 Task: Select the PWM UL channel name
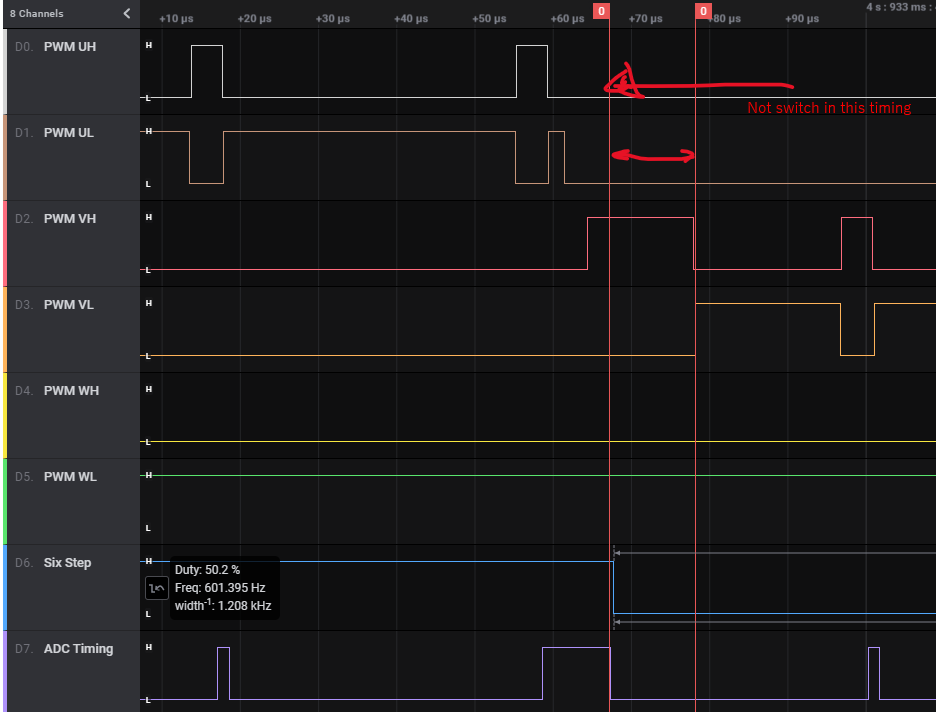[x=69, y=132]
